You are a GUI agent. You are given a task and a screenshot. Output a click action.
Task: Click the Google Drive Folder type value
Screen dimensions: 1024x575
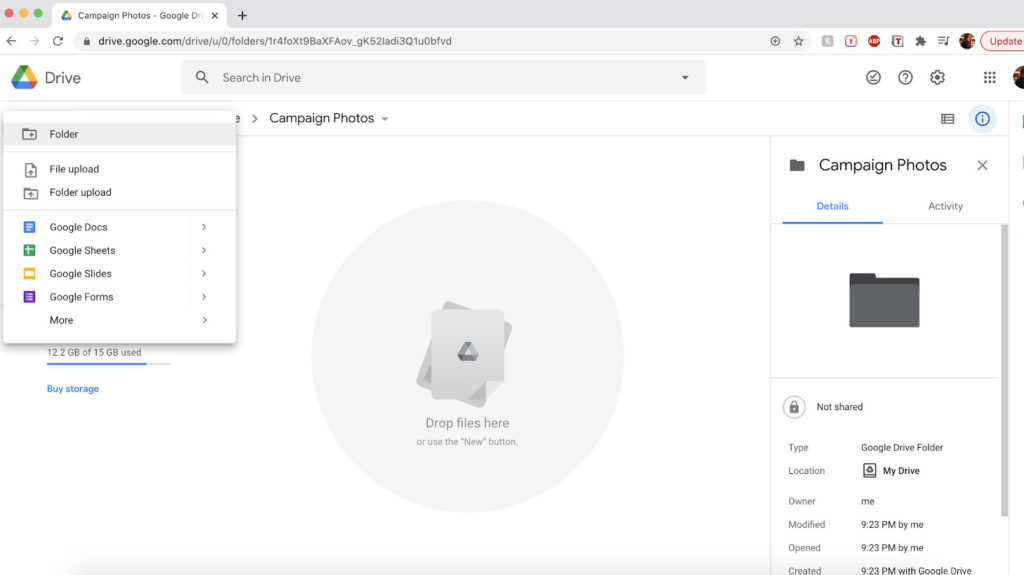pyautogui.click(x=902, y=448)
